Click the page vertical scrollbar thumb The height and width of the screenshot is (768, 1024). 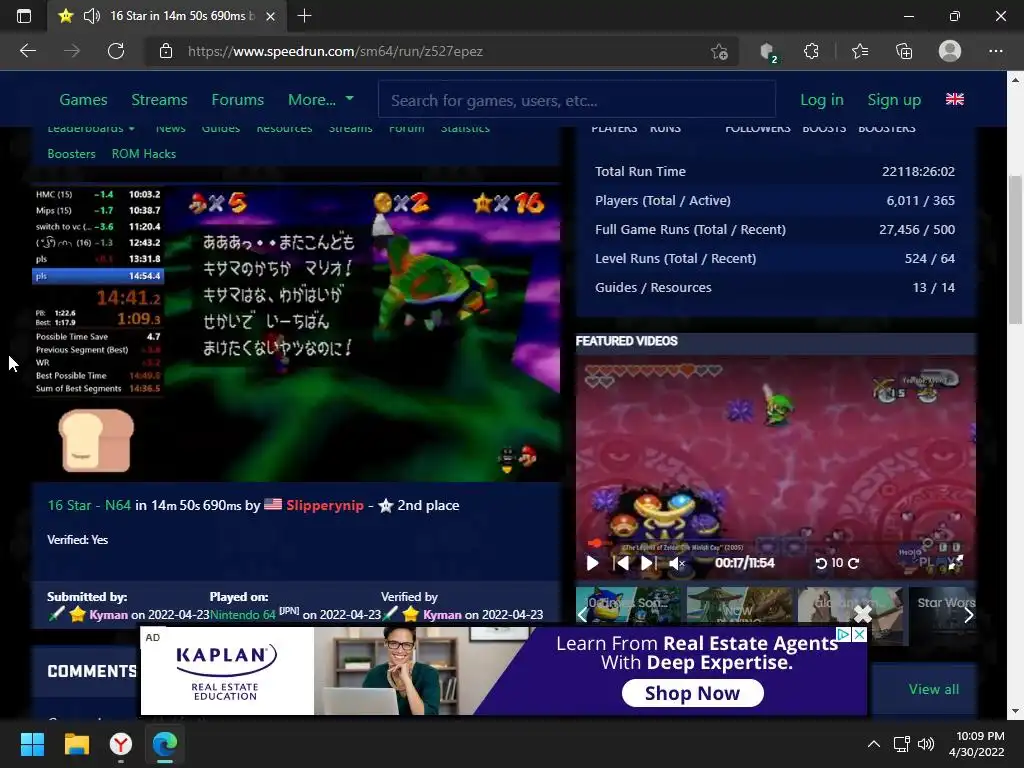tap(1015, 249)
